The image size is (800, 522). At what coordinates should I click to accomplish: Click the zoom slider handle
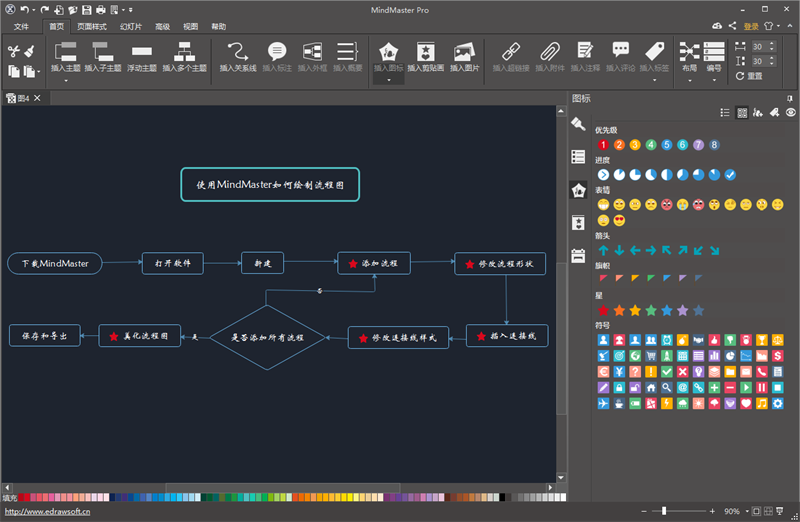(664, 510)
